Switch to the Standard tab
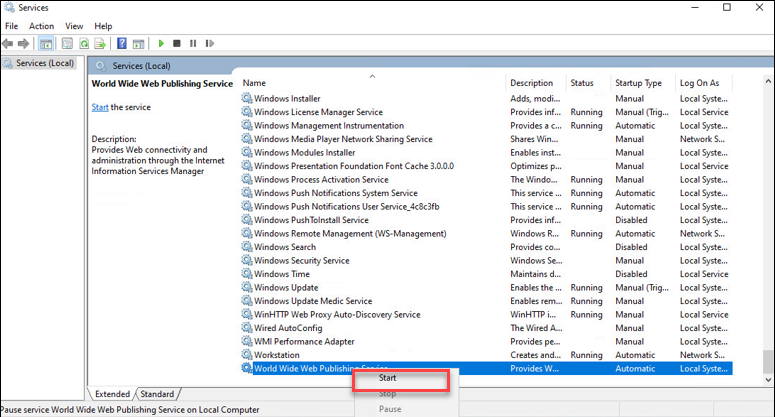775x417 pixels. (x=157, y=394)
